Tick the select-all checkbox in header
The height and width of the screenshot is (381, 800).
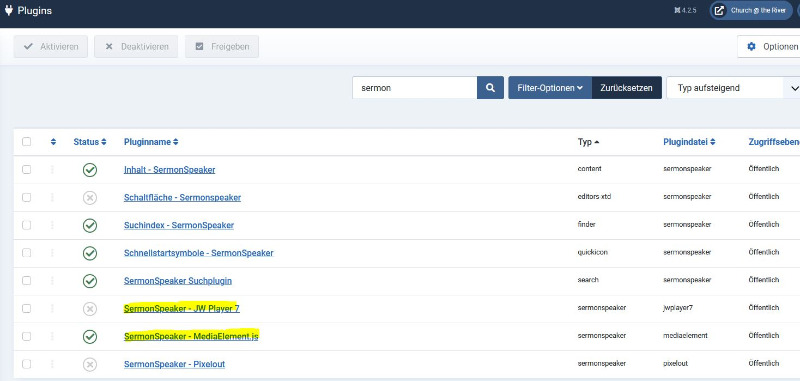[27, 142]
